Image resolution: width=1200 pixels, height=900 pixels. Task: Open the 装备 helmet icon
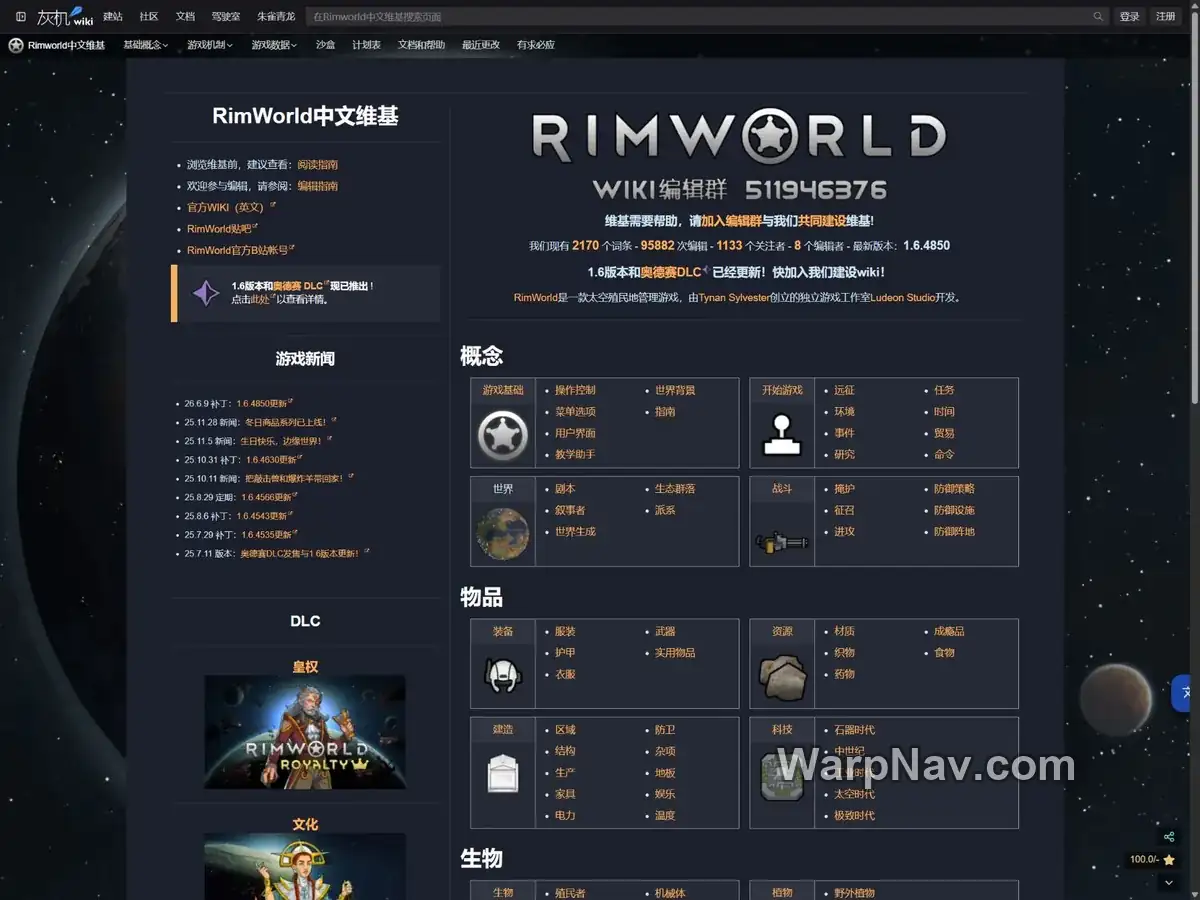(x=503, y=674)
